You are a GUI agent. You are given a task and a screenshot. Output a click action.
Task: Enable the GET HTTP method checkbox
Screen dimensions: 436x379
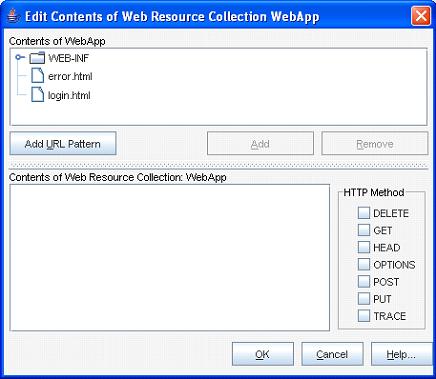pos(364,230)
